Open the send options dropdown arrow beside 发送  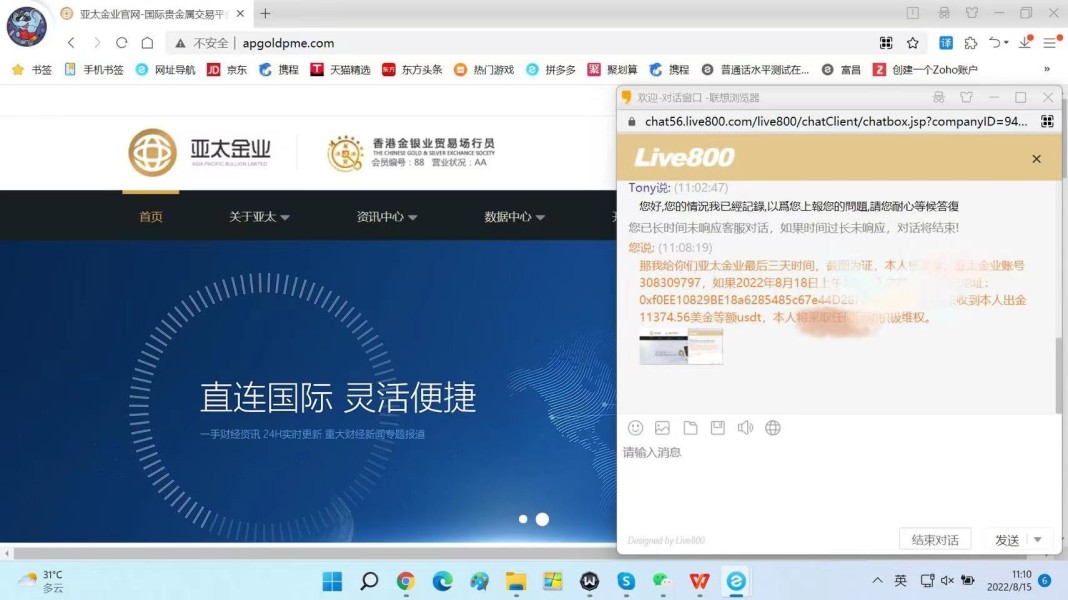[1037, 540]
